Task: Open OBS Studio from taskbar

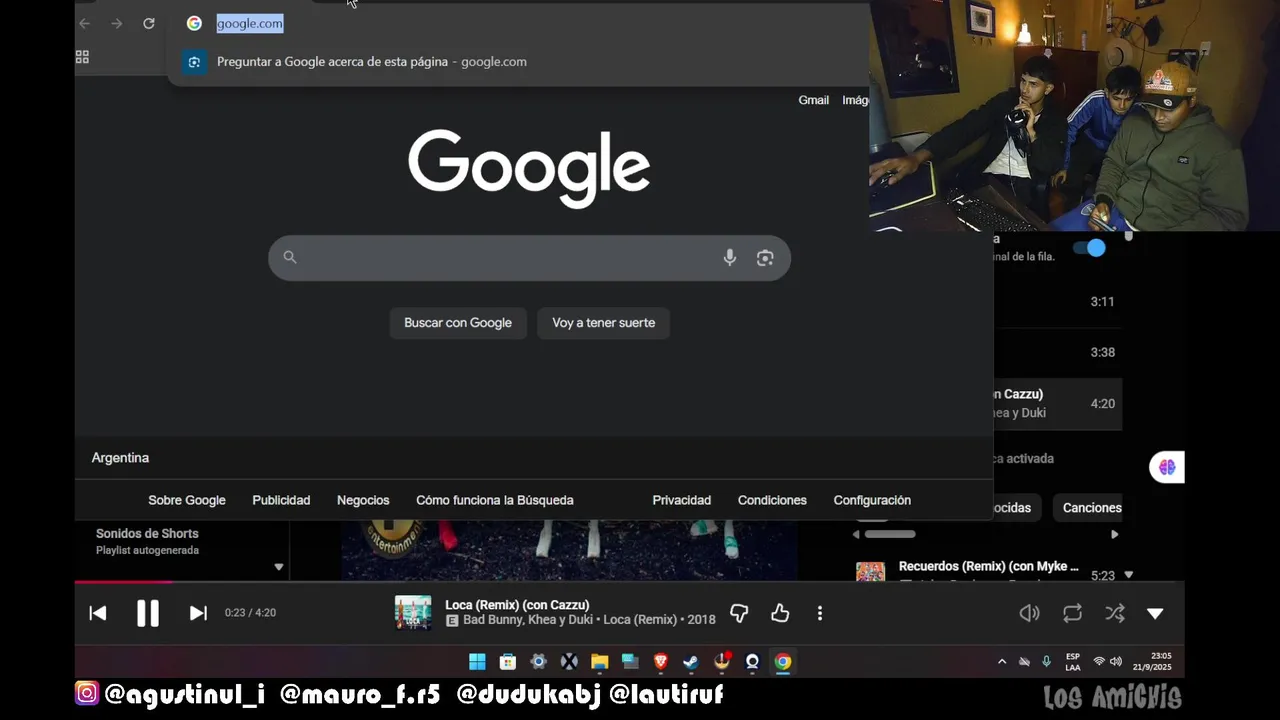Action: 752,661
